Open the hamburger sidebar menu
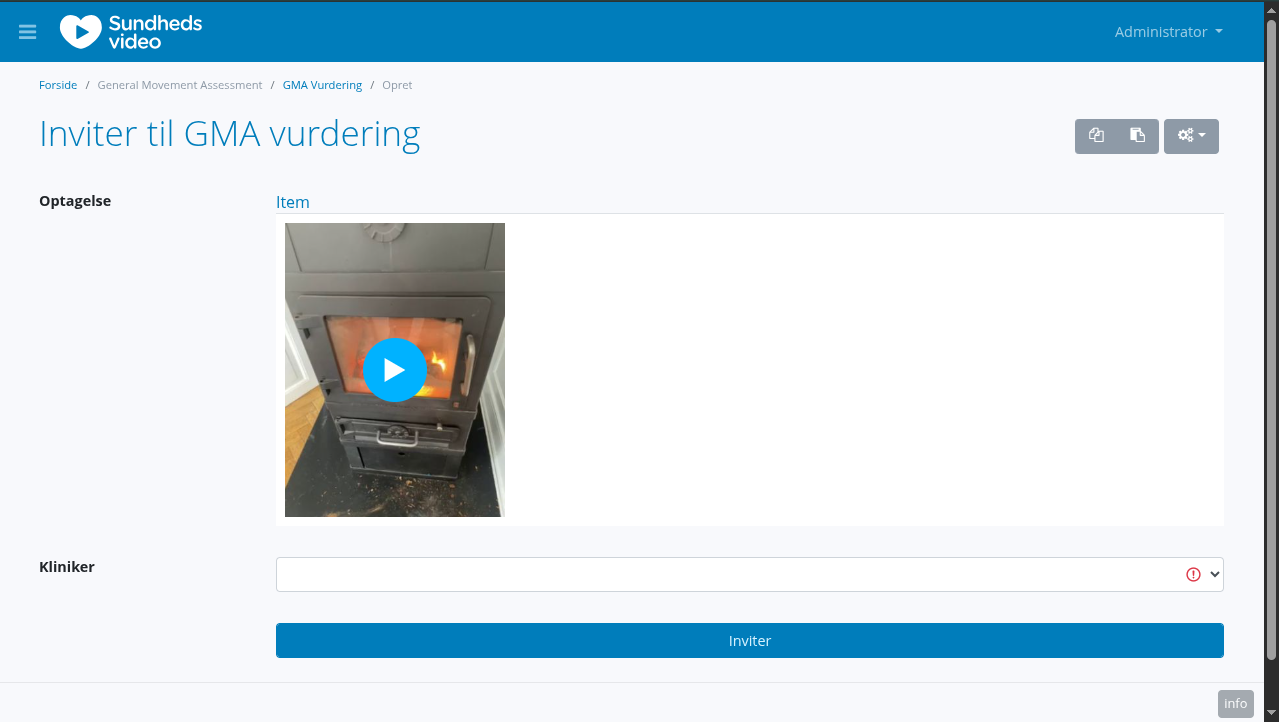Image resolution: width=1279 pixels, height=722 pixels. point(28,32)
